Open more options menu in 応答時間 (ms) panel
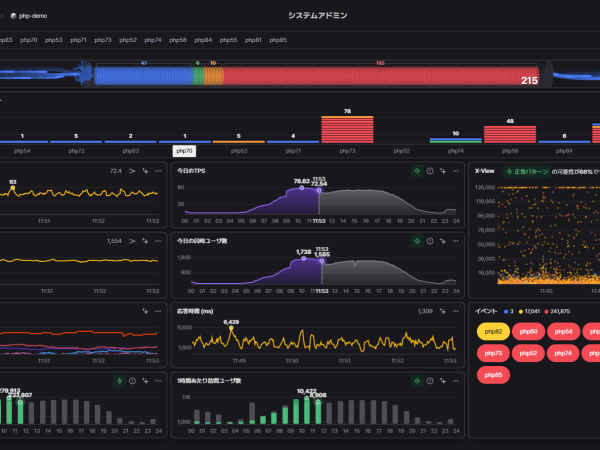 455,311
